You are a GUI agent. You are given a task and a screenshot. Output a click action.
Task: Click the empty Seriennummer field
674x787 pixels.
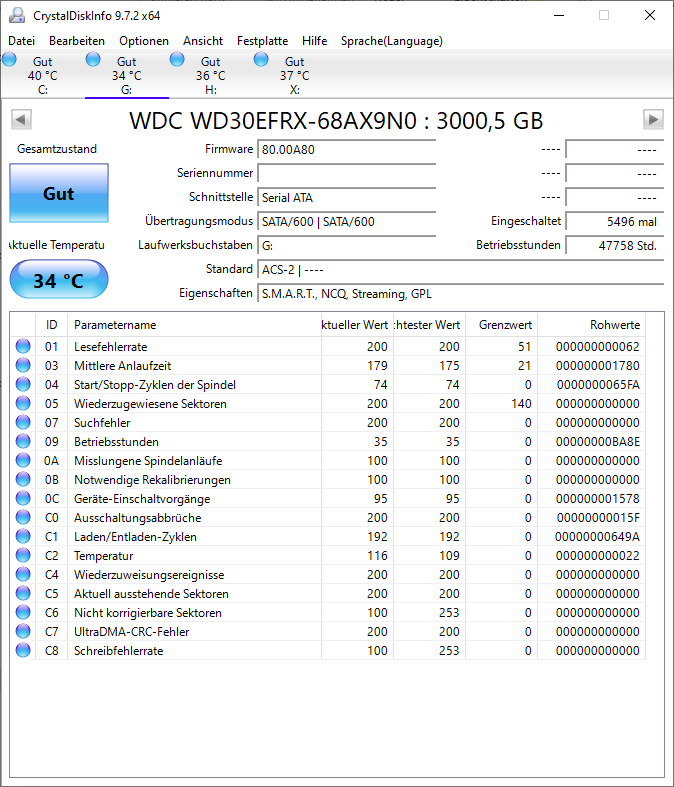tap(346, 174)
